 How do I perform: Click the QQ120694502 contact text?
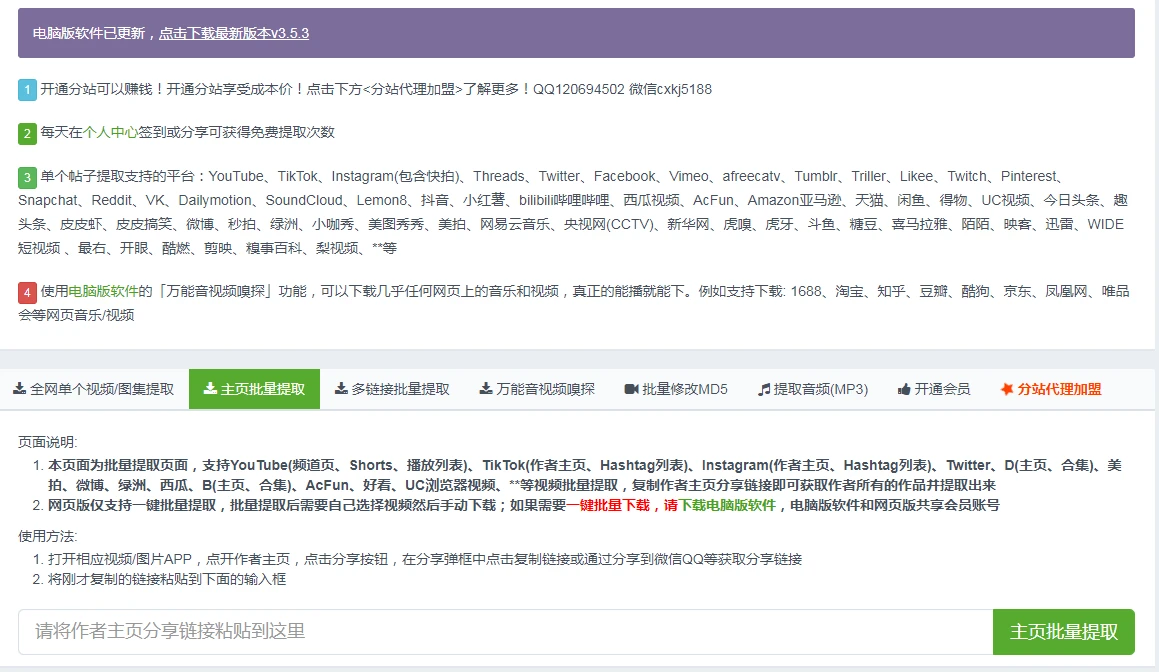pos(579,89)
